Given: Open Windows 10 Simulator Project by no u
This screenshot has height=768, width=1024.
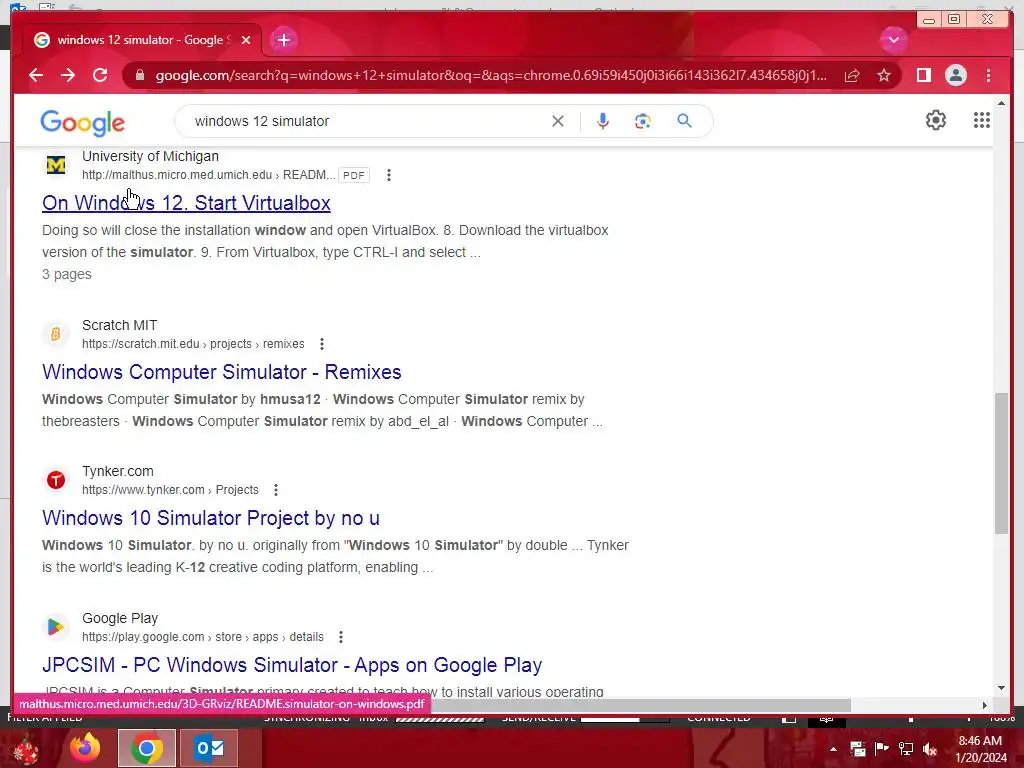Looking at the screenshot, I should 210,518.
